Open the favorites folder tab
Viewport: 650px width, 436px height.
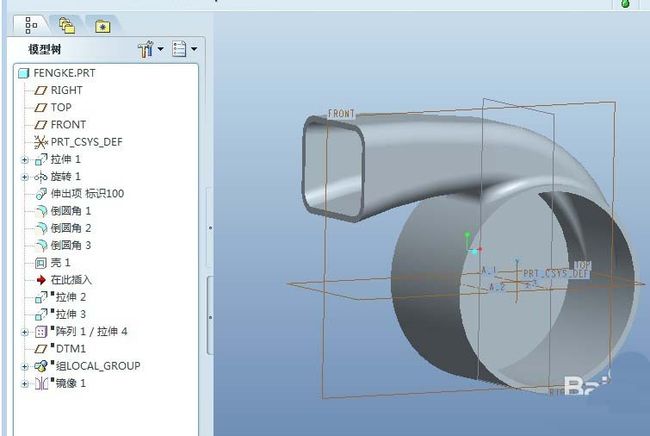[x=102, y=27]
